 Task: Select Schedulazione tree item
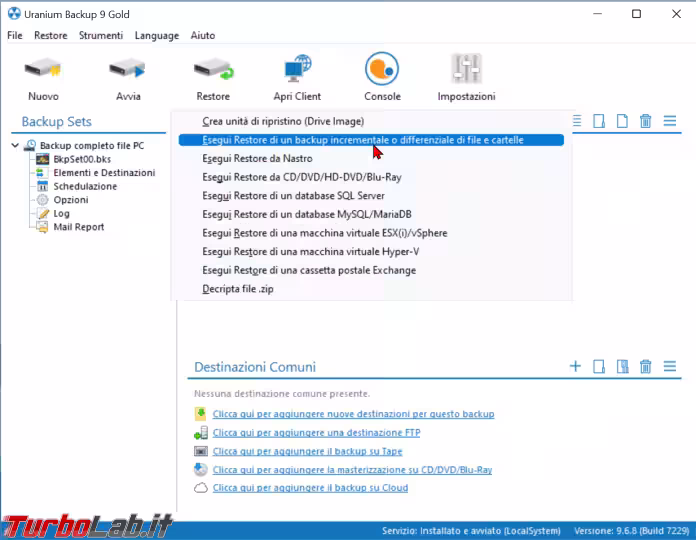[85, 186]
